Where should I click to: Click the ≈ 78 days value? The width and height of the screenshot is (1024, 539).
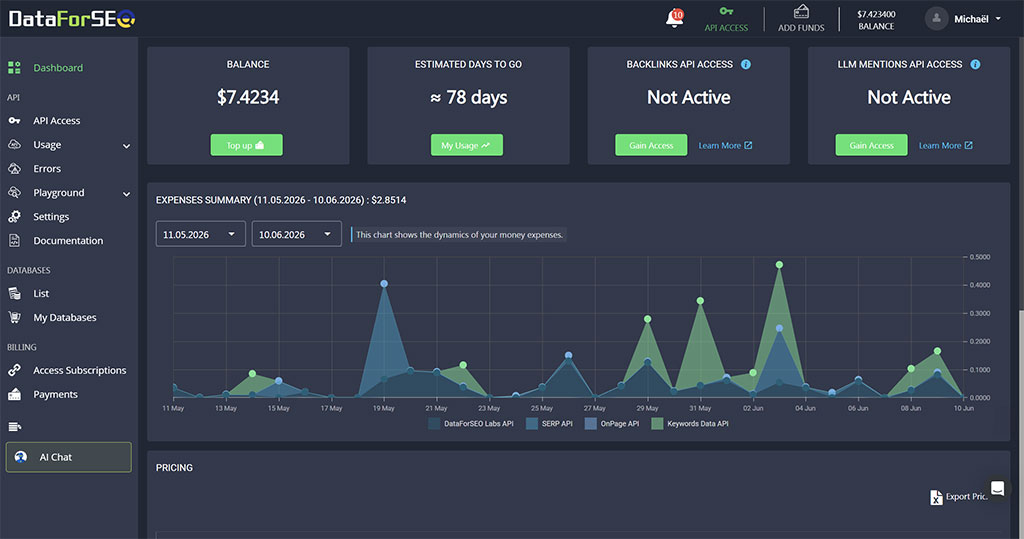468,97
